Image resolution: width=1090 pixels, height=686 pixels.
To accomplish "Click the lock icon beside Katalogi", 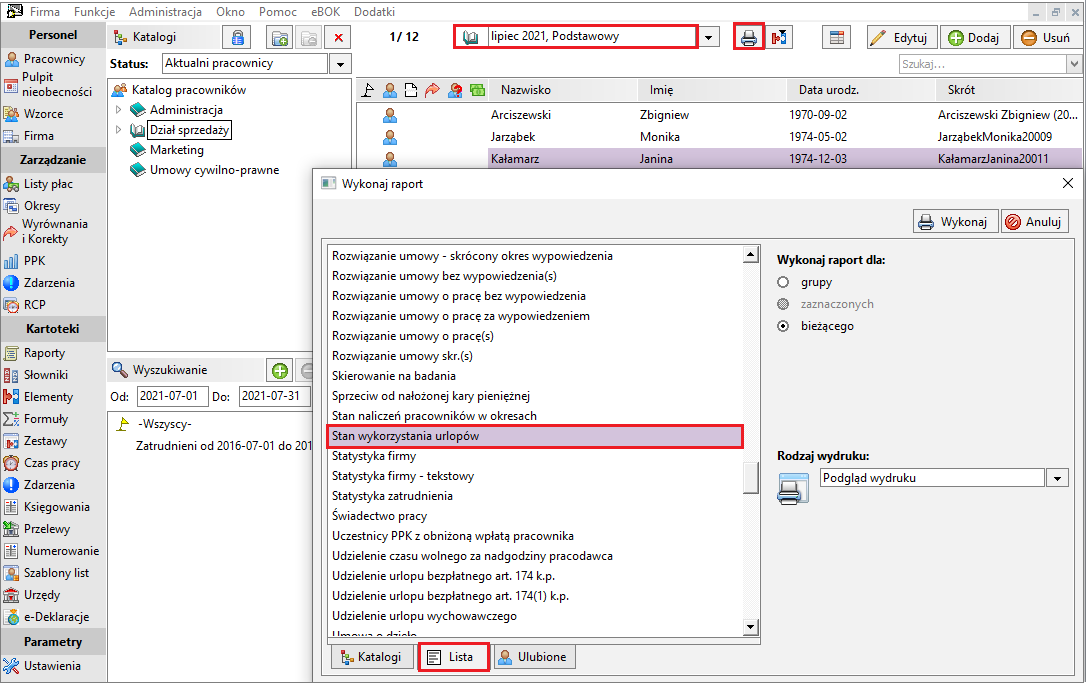I will pos(238,38).
